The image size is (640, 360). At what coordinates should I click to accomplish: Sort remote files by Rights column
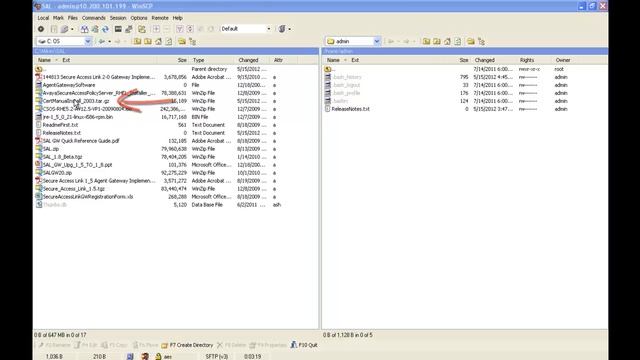click(x=527, y=60)
